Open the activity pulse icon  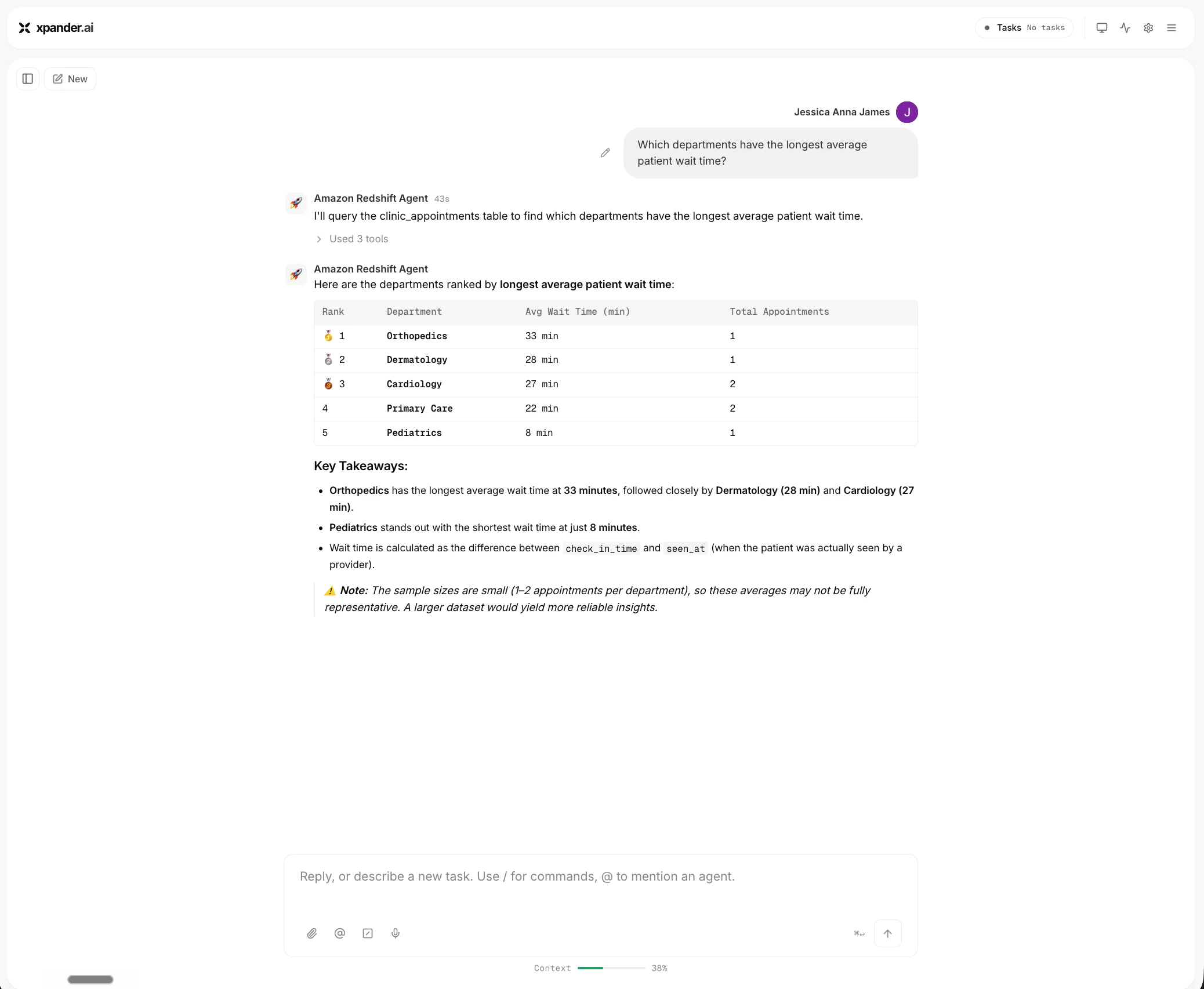1125,28
